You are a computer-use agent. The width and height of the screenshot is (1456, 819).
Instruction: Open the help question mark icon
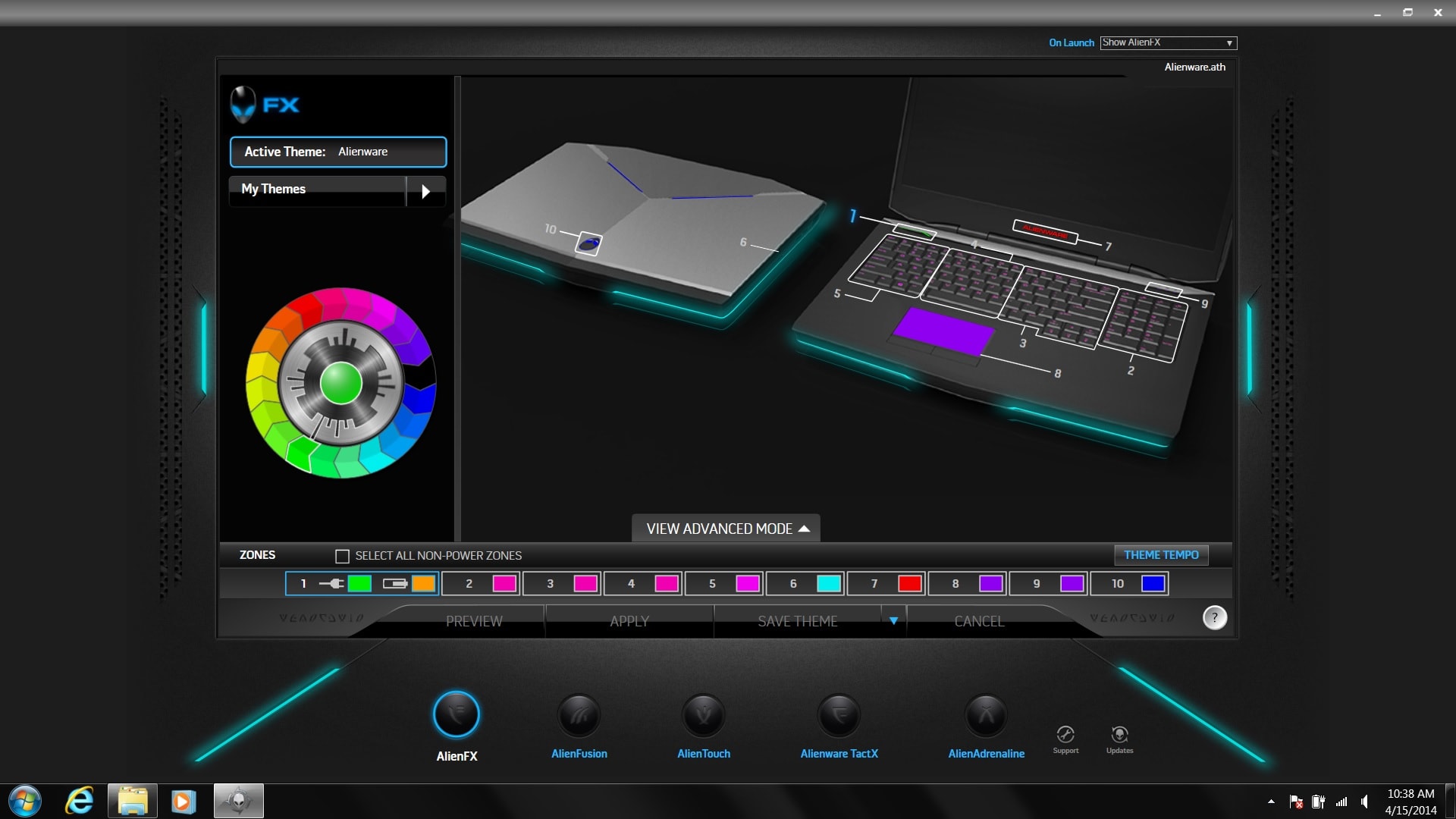tap(1214, 618)
